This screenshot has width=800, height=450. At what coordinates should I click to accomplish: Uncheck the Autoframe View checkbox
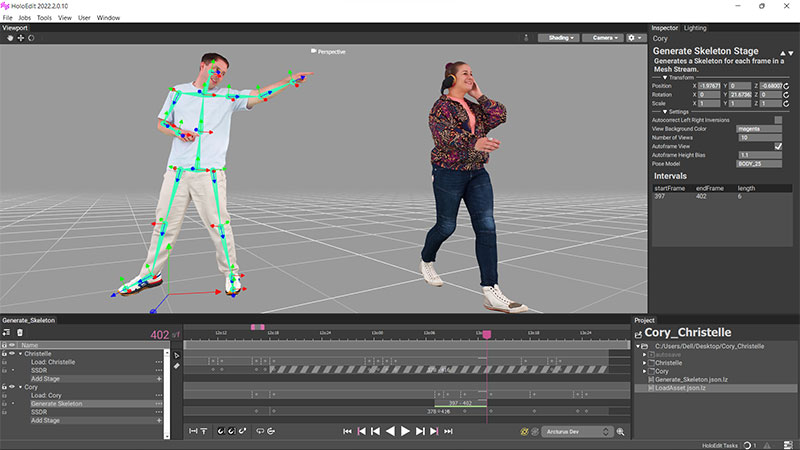[x=778, y=146]
